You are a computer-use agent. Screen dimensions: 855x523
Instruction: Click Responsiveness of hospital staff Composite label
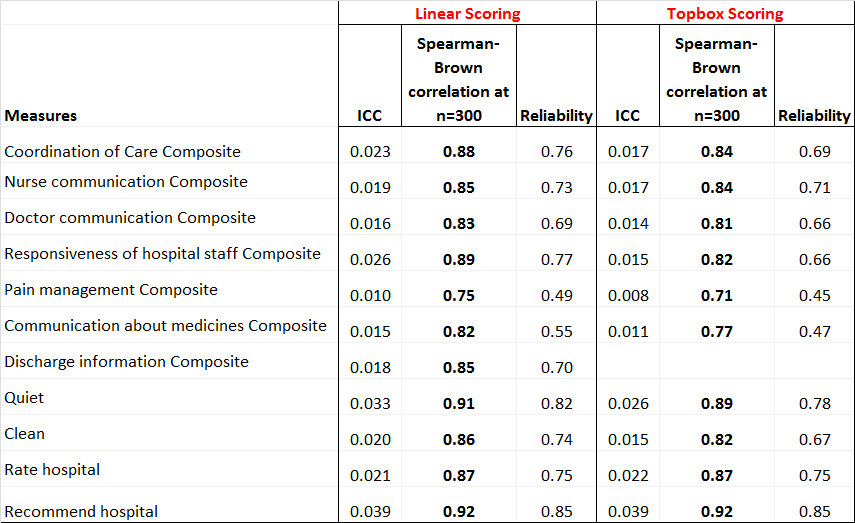point(163,254)
